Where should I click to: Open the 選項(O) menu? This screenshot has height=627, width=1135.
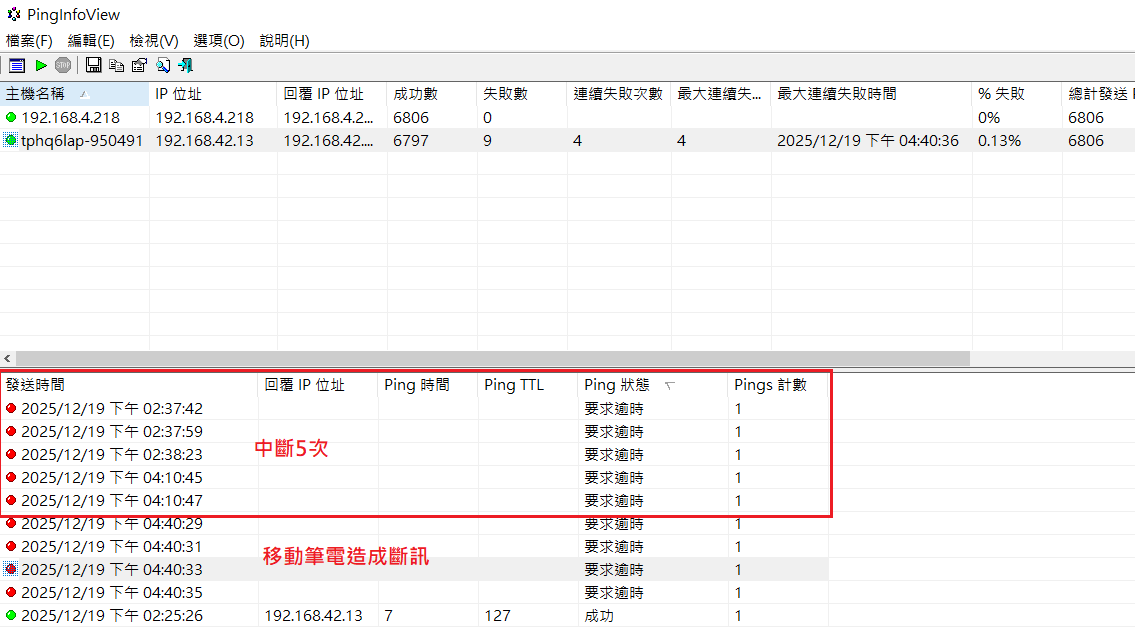pyautogui.click(x=218, y=41)
